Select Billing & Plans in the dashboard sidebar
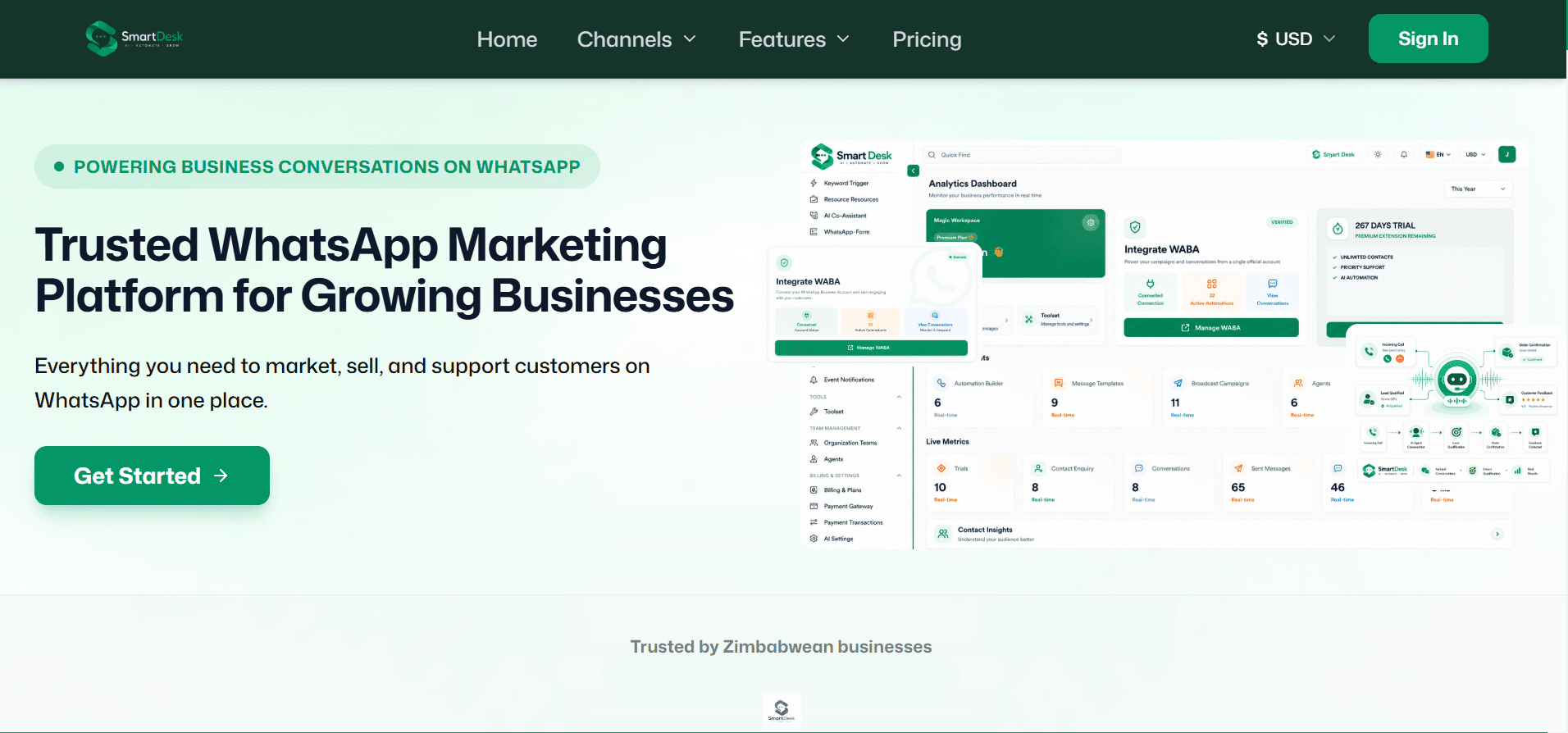Screen dimensions: 1568x733 pyautogui.click(x=836, y=490)
